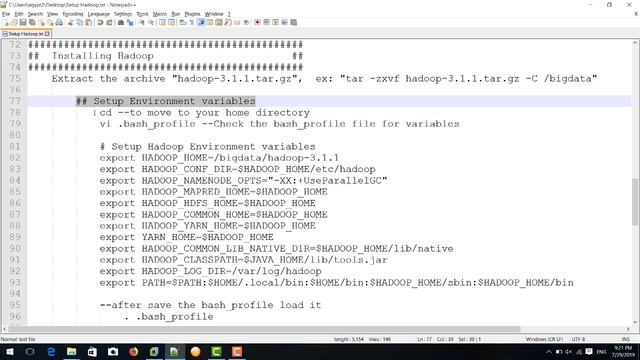Image resolution: width=640 pixels, height=360 pixels.
Task: Toggle Word Wrap toolbar button
Action: 182,22
